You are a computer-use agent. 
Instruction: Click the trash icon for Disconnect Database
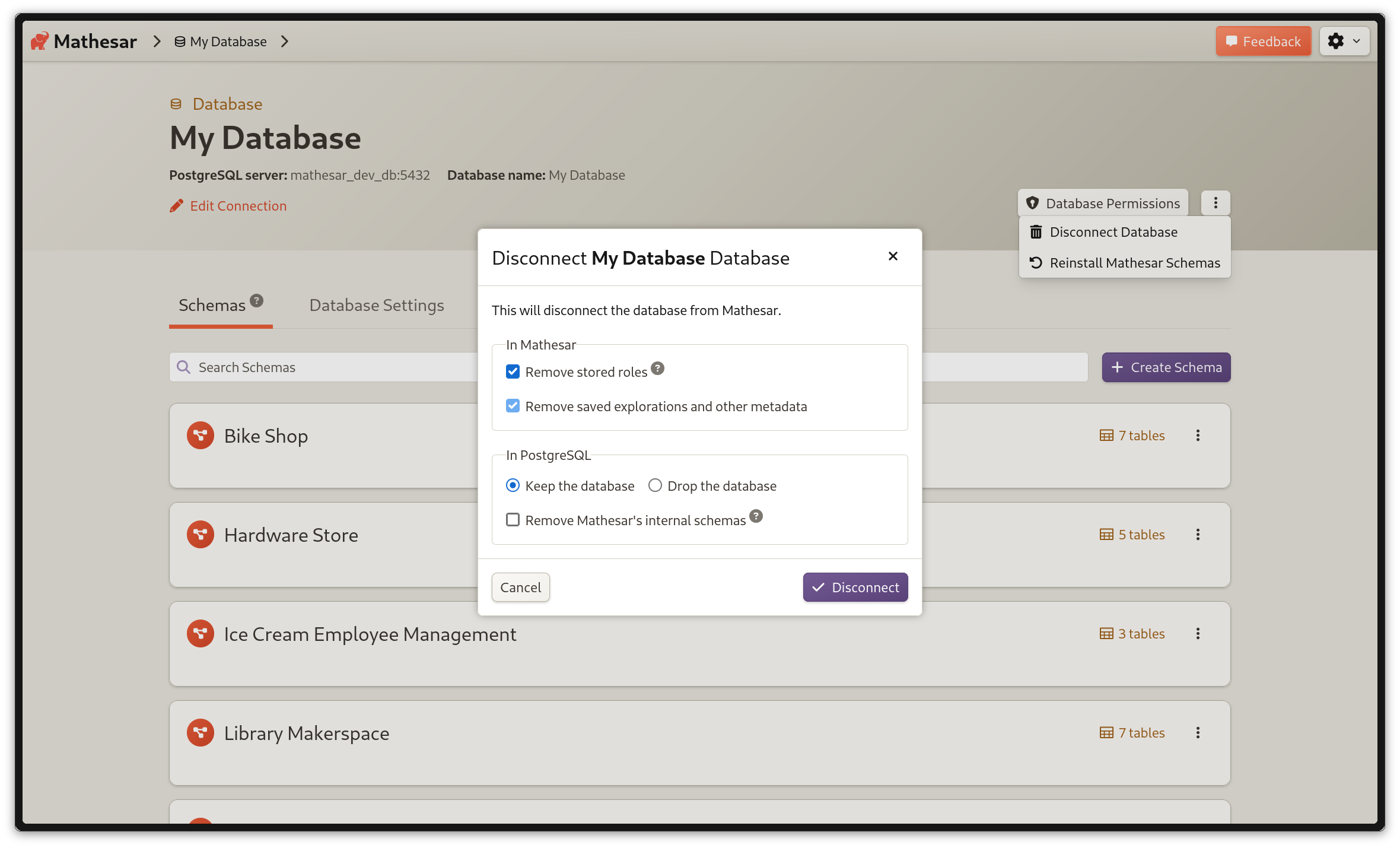1036,232
